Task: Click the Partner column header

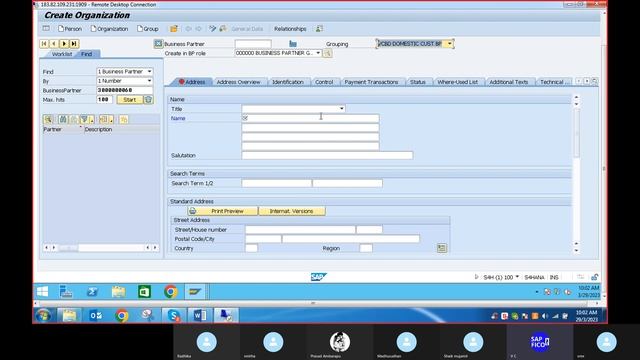Action: (x=62, y=129)
